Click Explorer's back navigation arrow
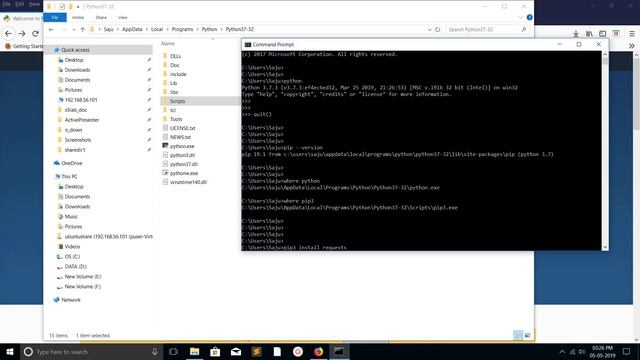This screenshot has height=360, width=640. pos(51,29)
